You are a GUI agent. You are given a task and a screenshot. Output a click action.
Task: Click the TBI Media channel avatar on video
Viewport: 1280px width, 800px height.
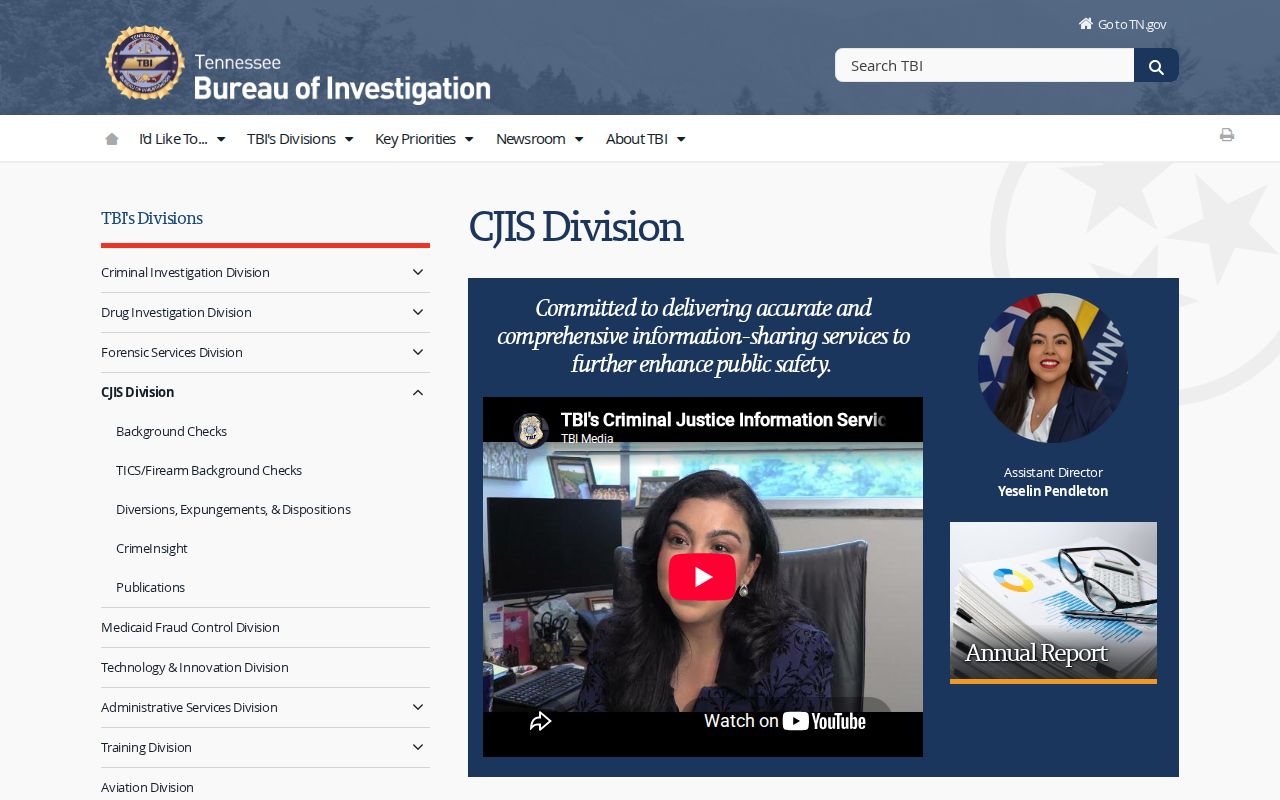(531, 430)
